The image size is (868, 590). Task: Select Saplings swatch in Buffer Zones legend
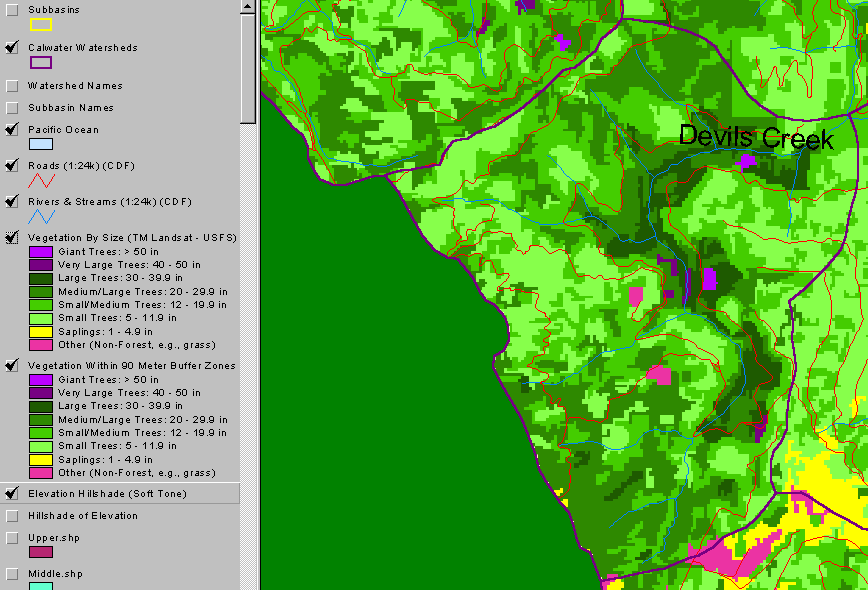(x=41, y=459)
